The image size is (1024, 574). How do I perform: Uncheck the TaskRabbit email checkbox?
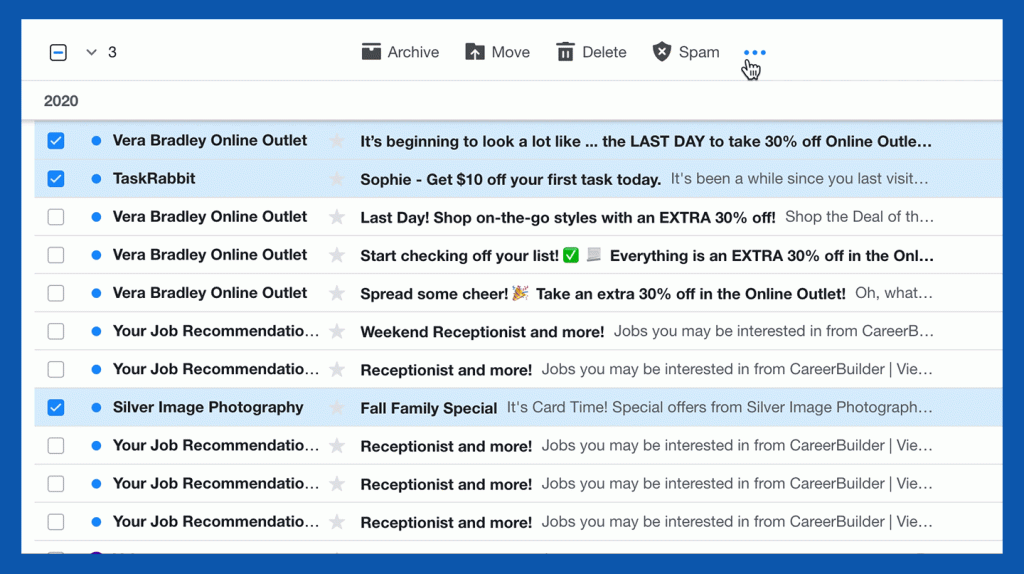[x=56, y=179]
